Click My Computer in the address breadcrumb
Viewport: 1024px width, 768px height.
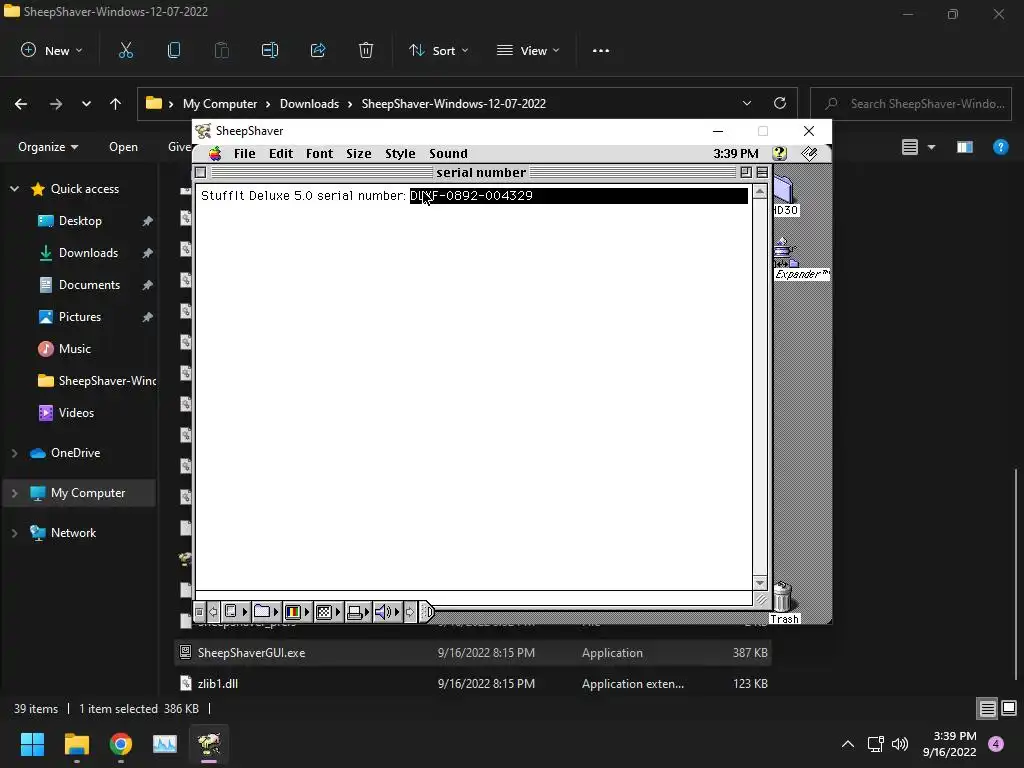220,104
